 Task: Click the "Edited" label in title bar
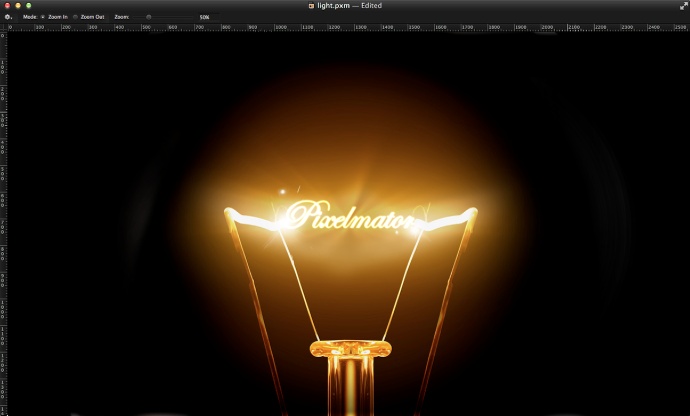point(371,6)
